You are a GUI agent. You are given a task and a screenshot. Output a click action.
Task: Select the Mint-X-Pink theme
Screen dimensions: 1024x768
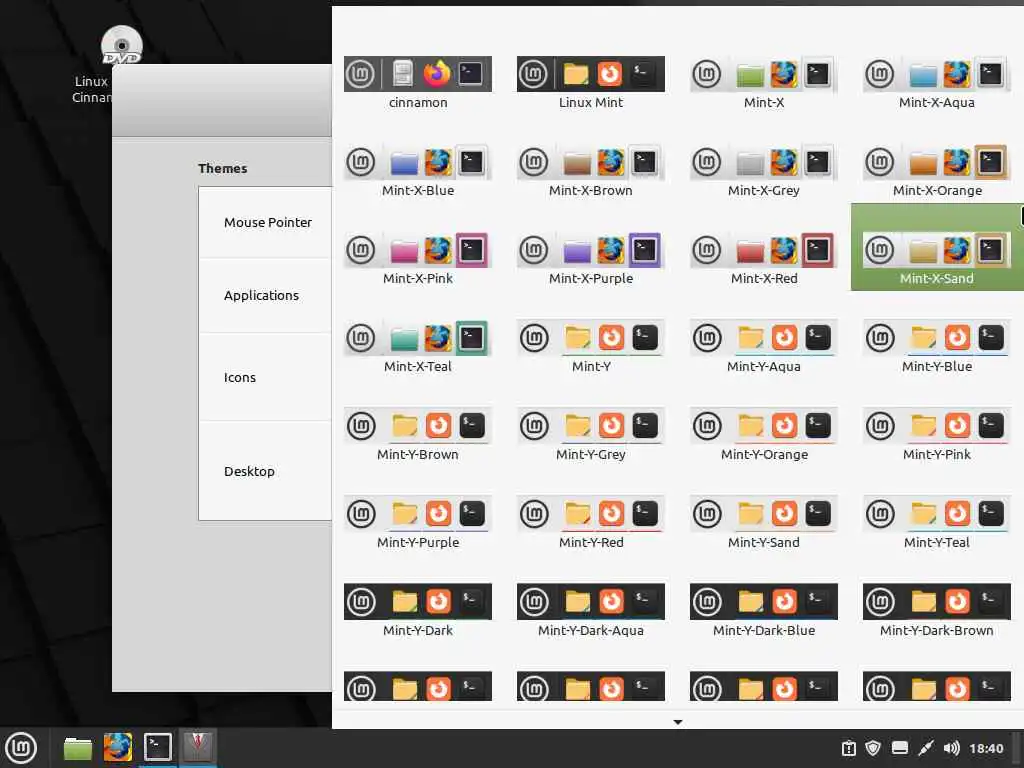(417, 259)
